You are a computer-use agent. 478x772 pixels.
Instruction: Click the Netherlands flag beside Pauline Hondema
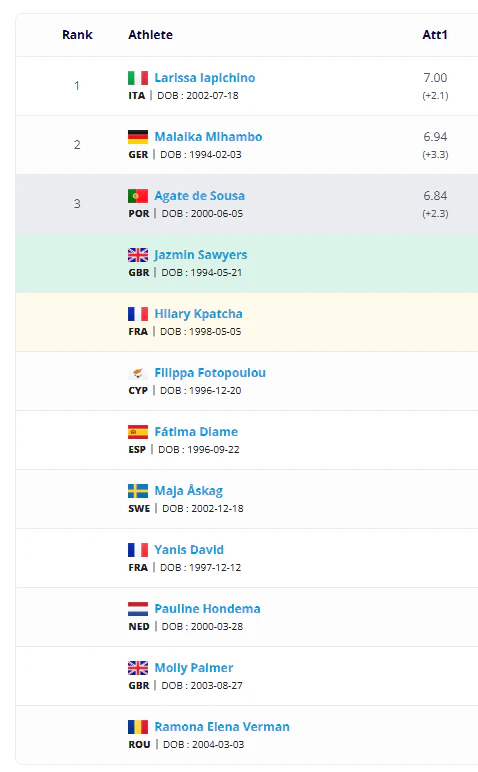coord(138,609)
